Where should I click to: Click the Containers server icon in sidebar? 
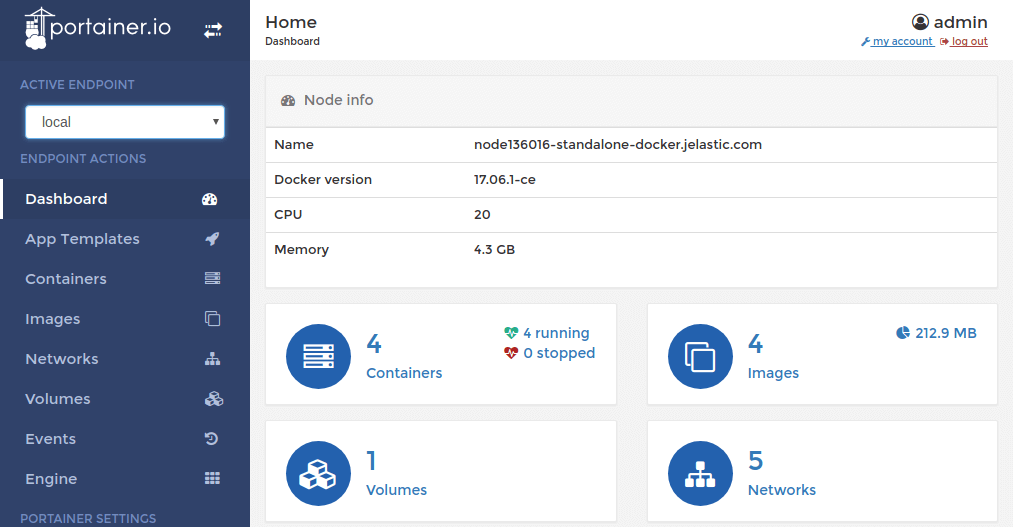click(x=212, y=279)
